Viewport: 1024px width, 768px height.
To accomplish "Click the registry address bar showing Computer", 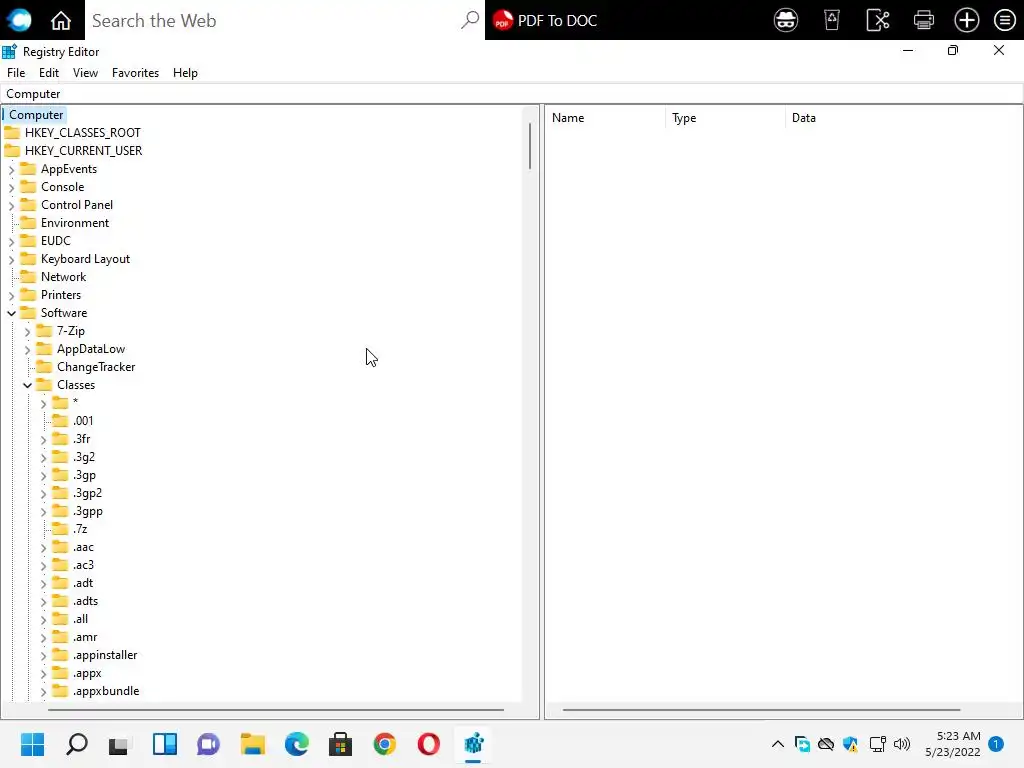I will 511,93.
